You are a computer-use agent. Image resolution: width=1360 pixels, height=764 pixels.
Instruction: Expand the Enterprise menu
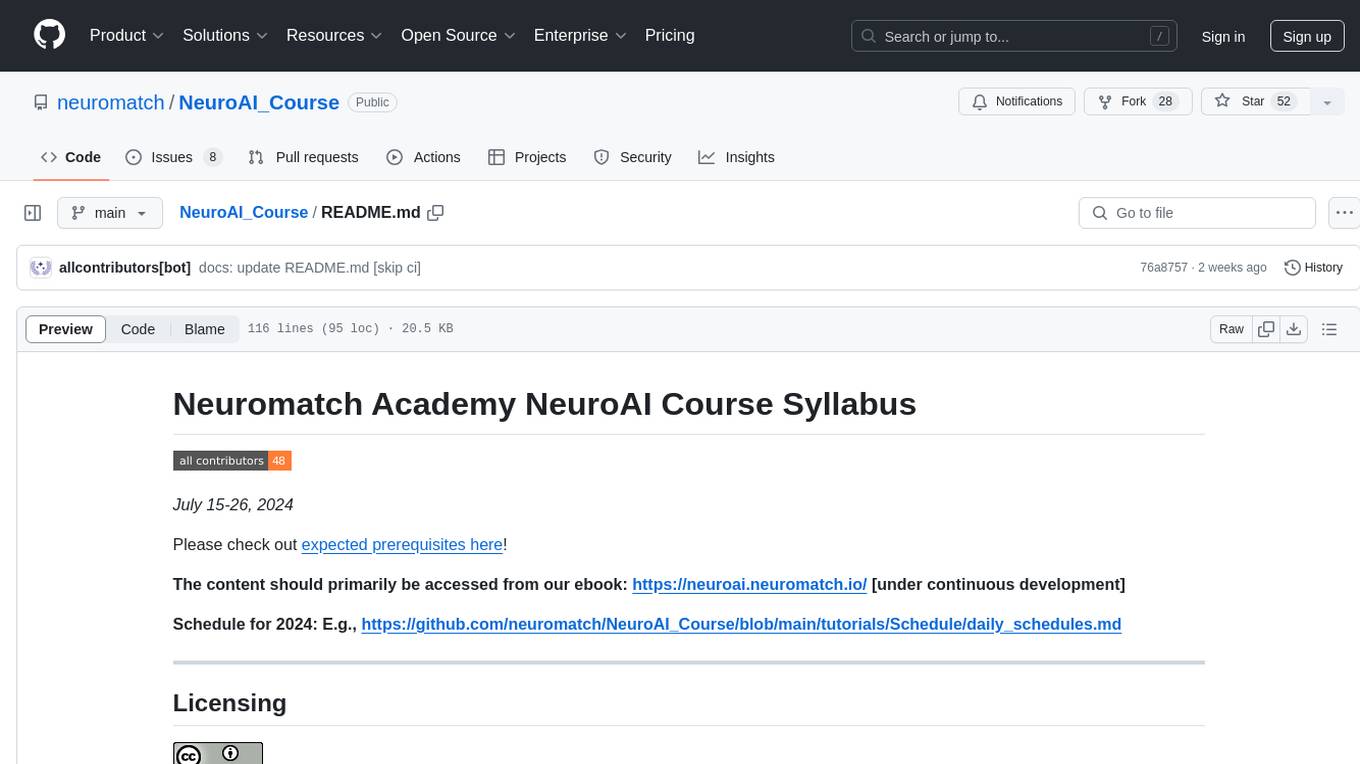coord(580,35)
